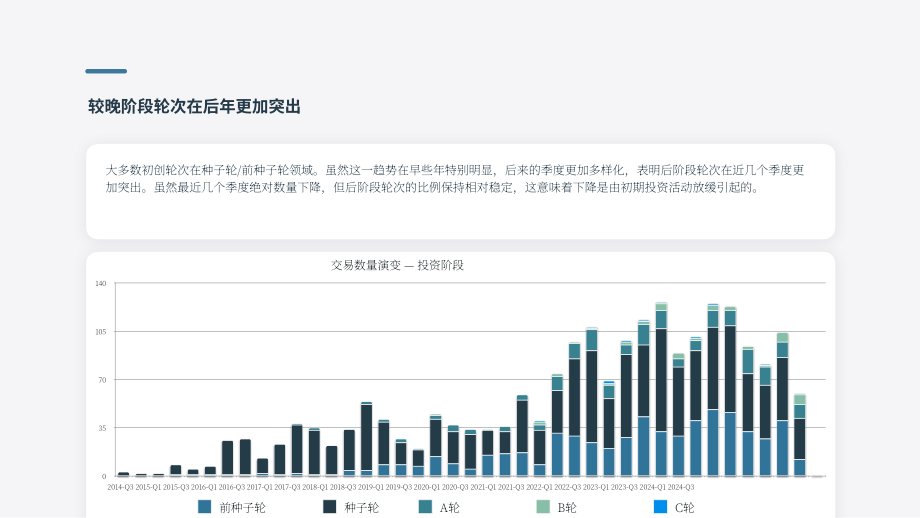Click the A轮 legend color swatch

[x=425, y=507]
